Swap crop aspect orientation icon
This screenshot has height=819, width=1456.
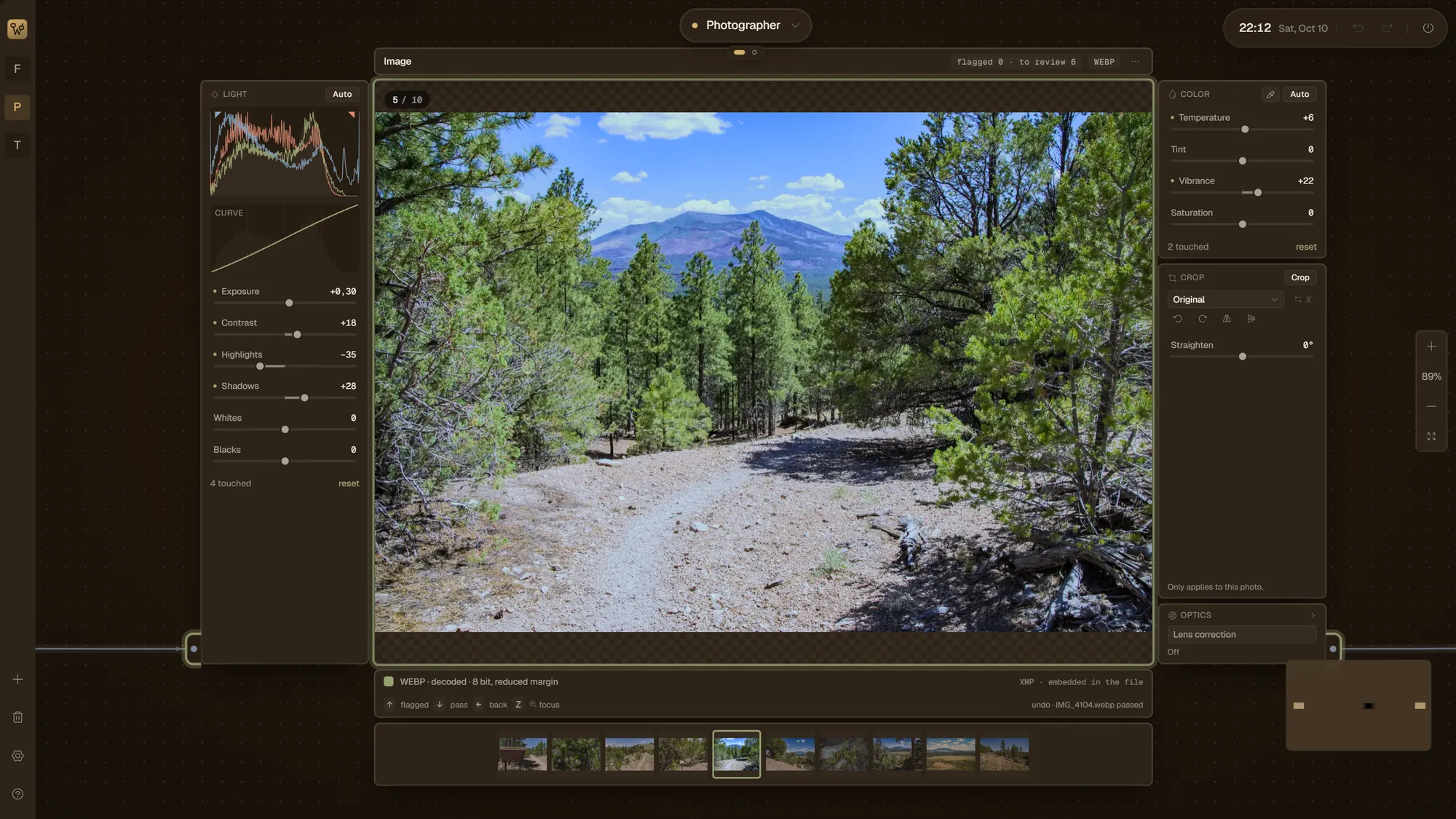1297,300
